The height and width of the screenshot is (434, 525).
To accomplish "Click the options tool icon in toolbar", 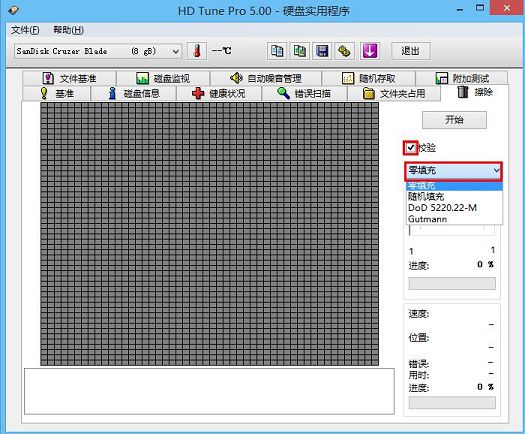I will click(344, 51).
